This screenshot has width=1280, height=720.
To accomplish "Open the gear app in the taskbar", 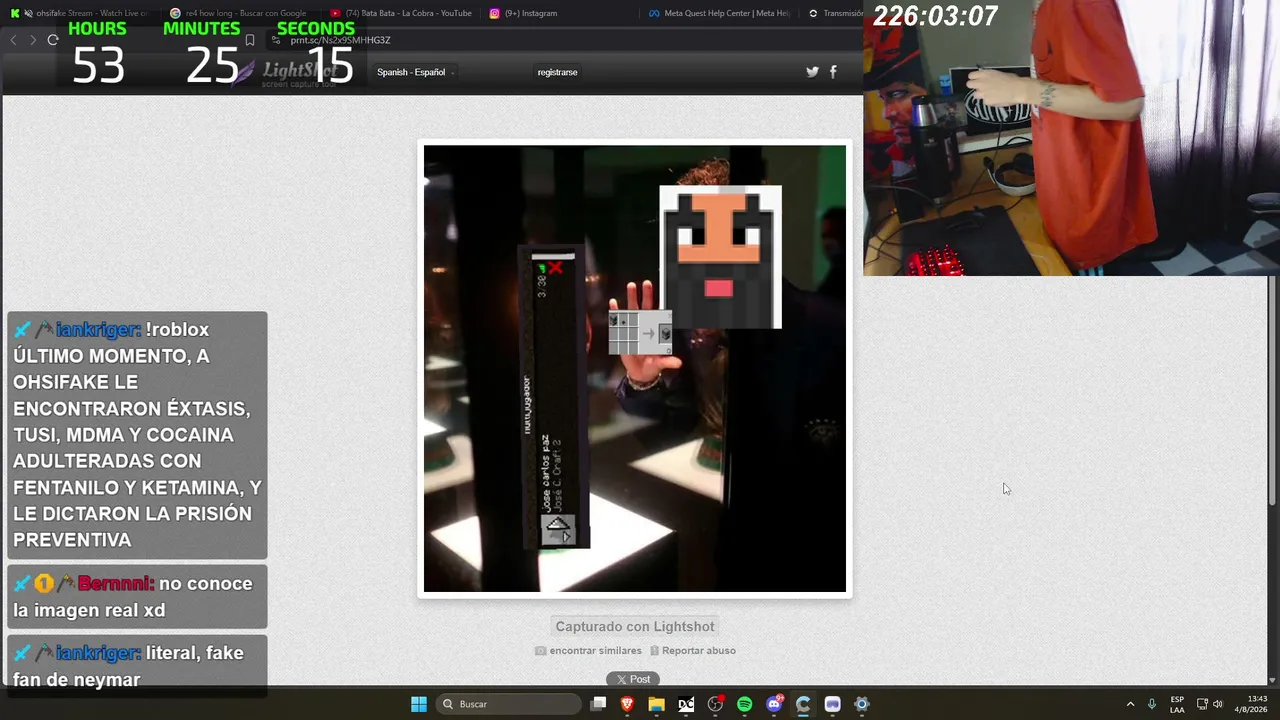I will [x=862, y=704].
